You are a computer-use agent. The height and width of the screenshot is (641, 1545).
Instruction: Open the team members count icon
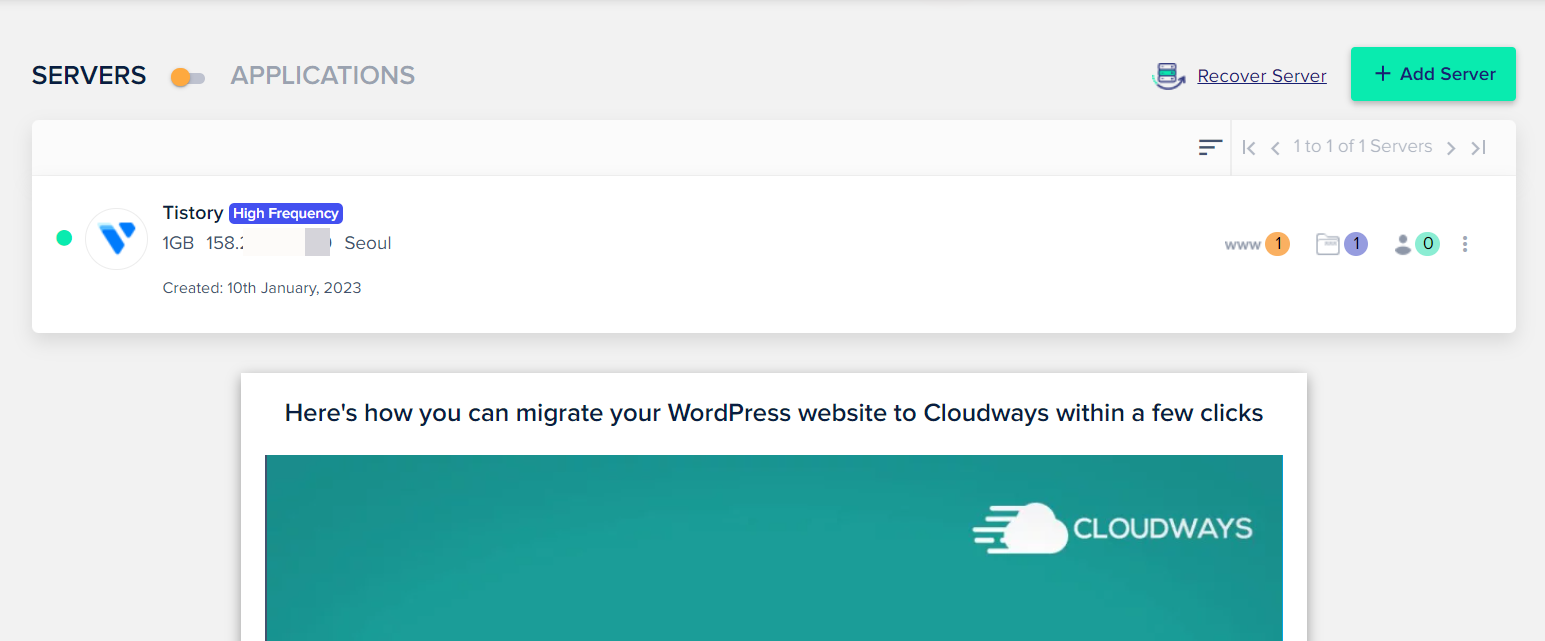(1416, 244)
